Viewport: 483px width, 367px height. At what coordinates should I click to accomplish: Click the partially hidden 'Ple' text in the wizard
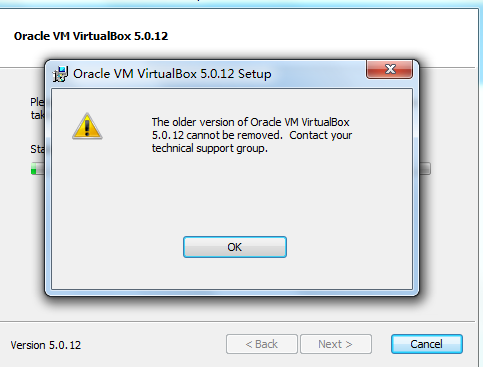click(x=37, y=102)
